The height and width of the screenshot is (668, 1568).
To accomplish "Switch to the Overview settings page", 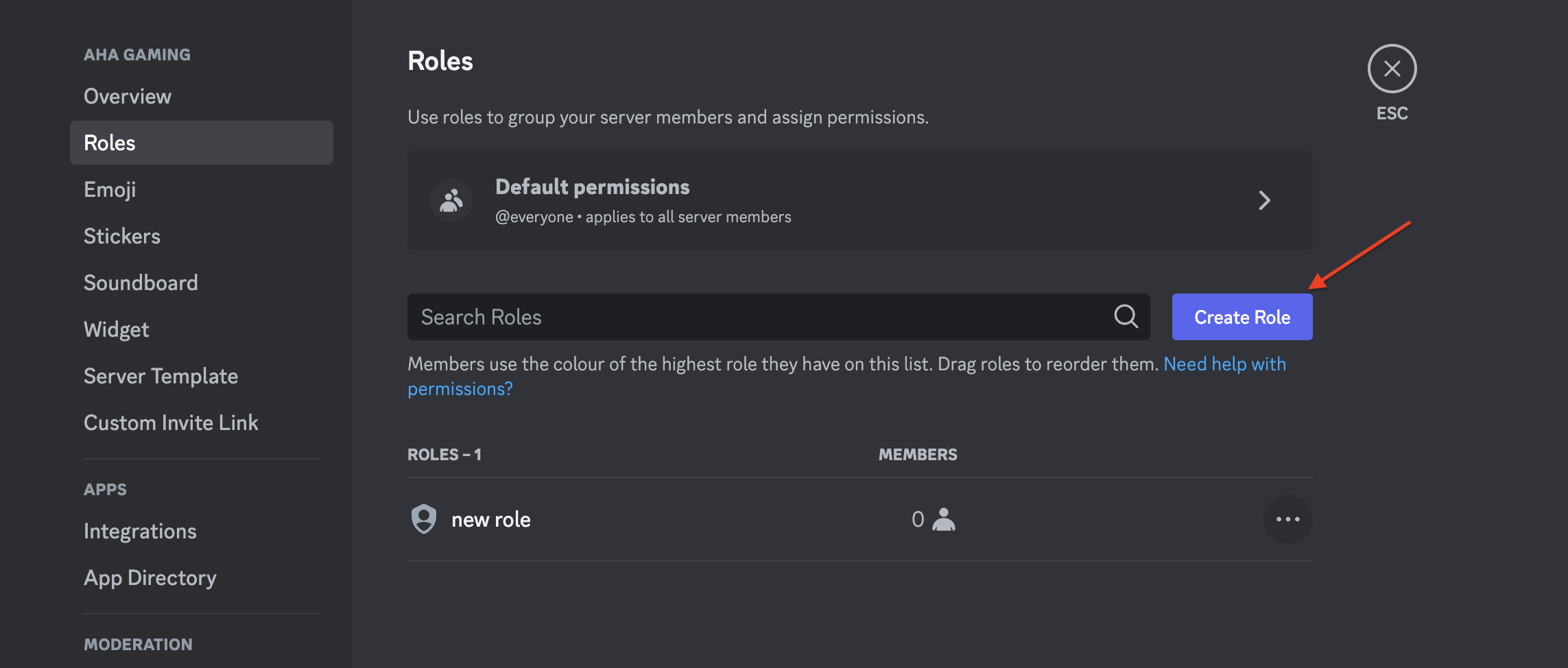I will click(x=127, y=95).
